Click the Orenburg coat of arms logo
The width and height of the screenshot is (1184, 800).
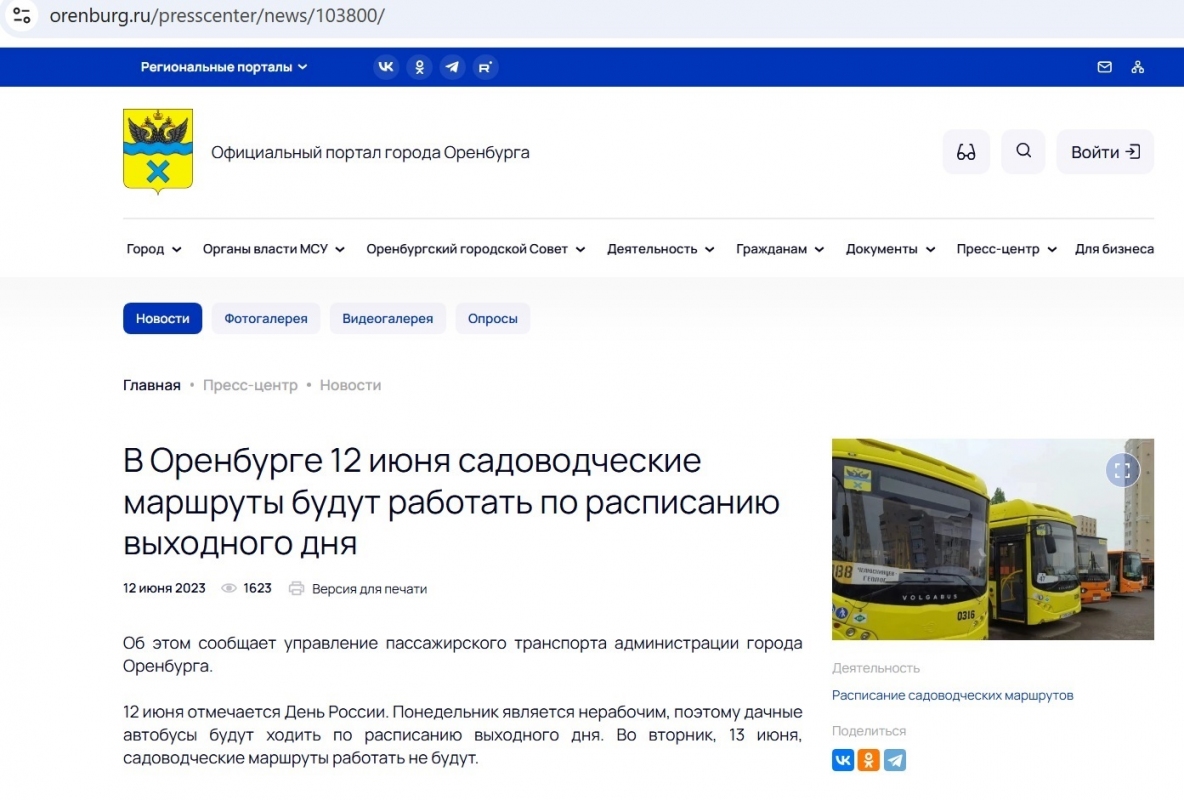click(x=158, y=150)
